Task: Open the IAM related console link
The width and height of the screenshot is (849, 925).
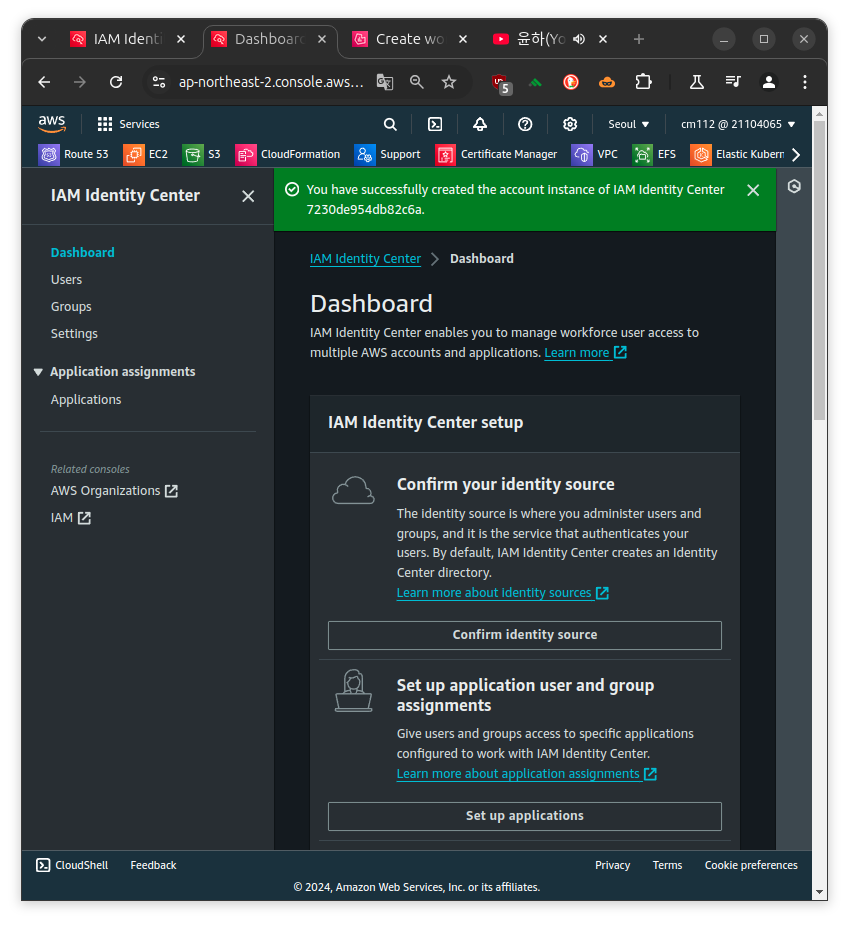Action: (71, 518)
